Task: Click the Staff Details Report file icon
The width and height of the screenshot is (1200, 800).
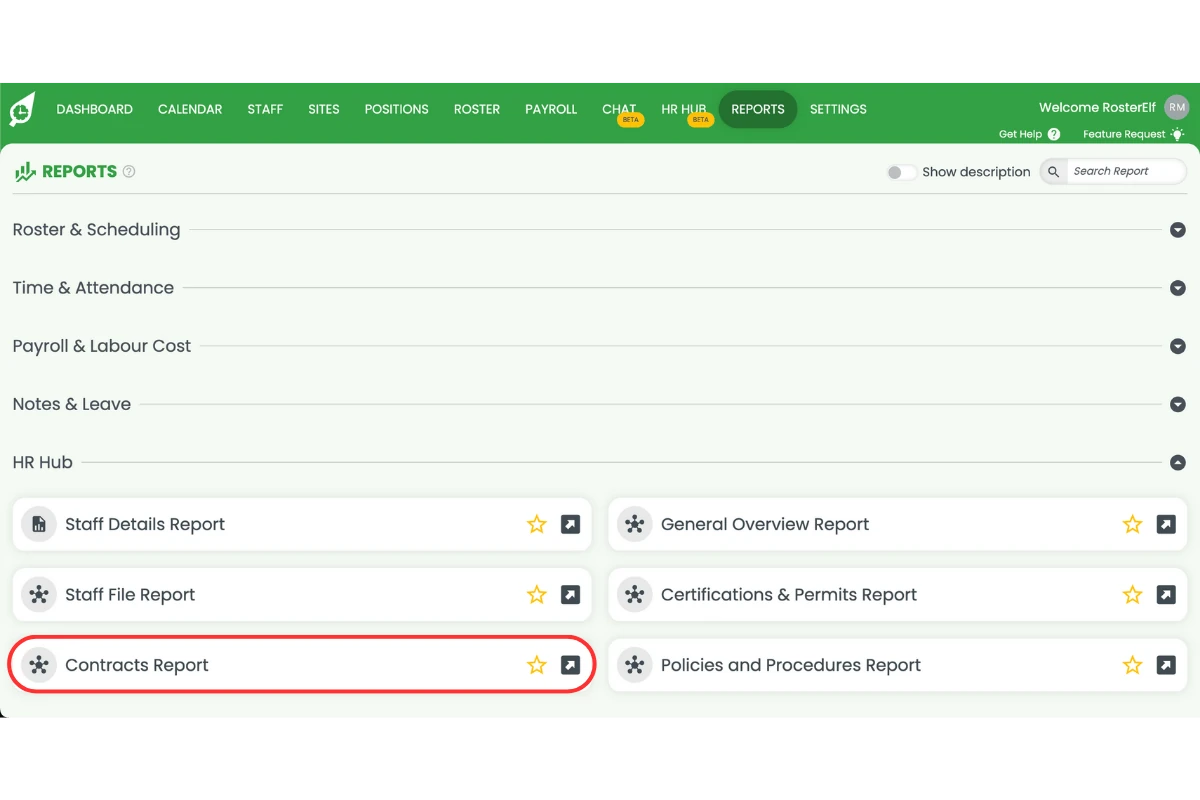Action: click(x=39, y=524)
